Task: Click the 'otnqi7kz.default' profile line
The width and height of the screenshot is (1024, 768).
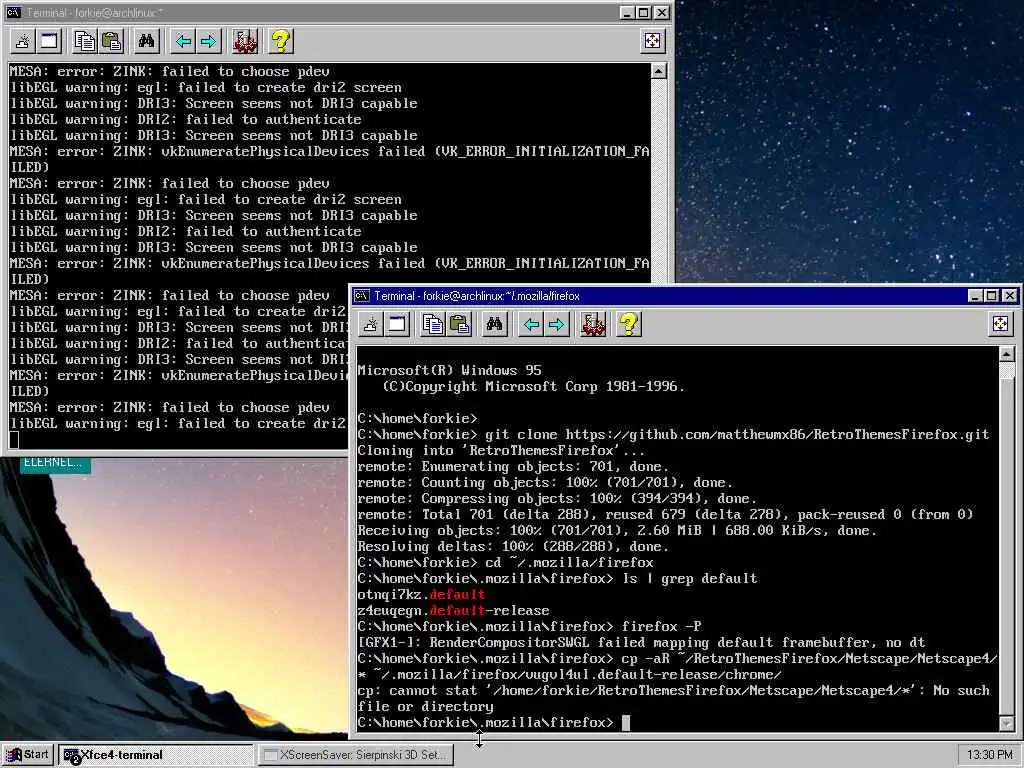Action: 421,595
